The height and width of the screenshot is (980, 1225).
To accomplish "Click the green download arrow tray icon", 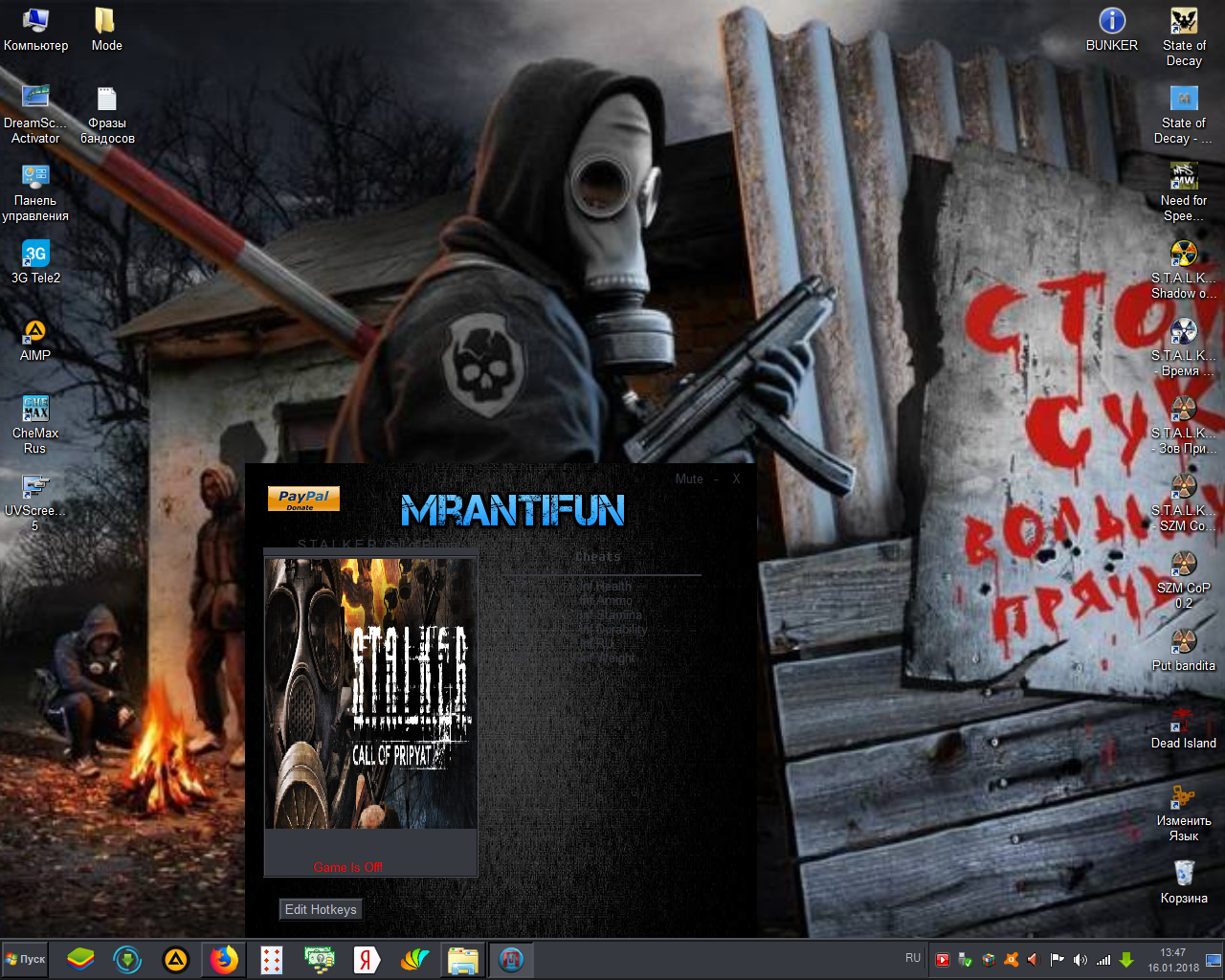I will (x=1126, y=960).
